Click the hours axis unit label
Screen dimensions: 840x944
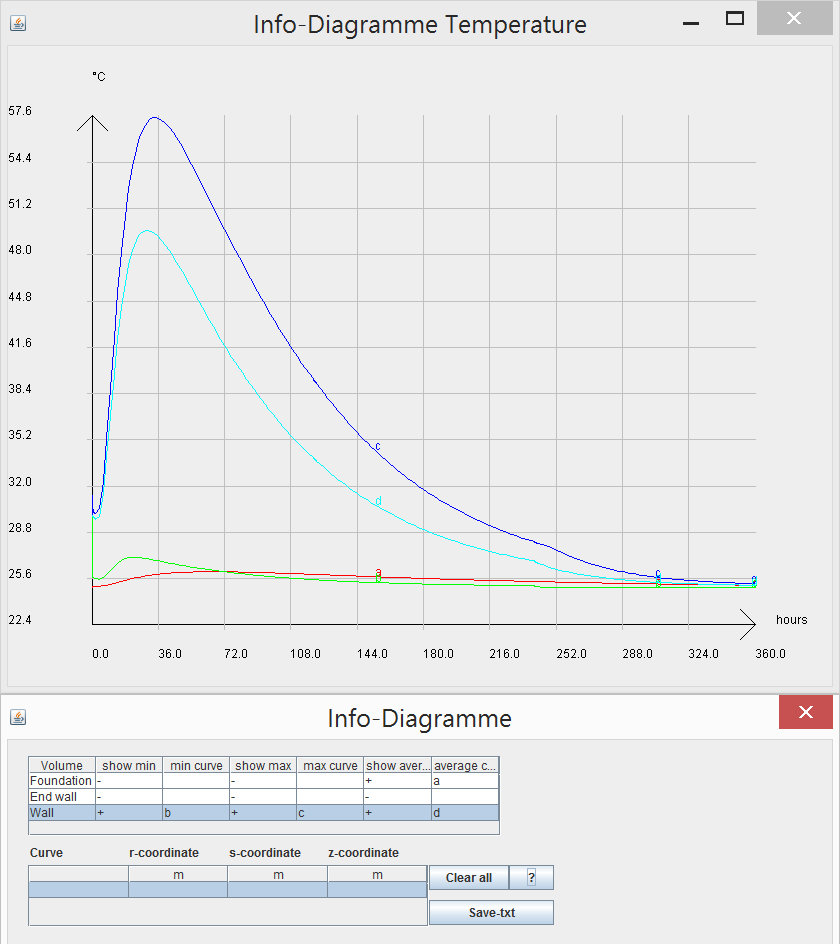tap(791, 620)
